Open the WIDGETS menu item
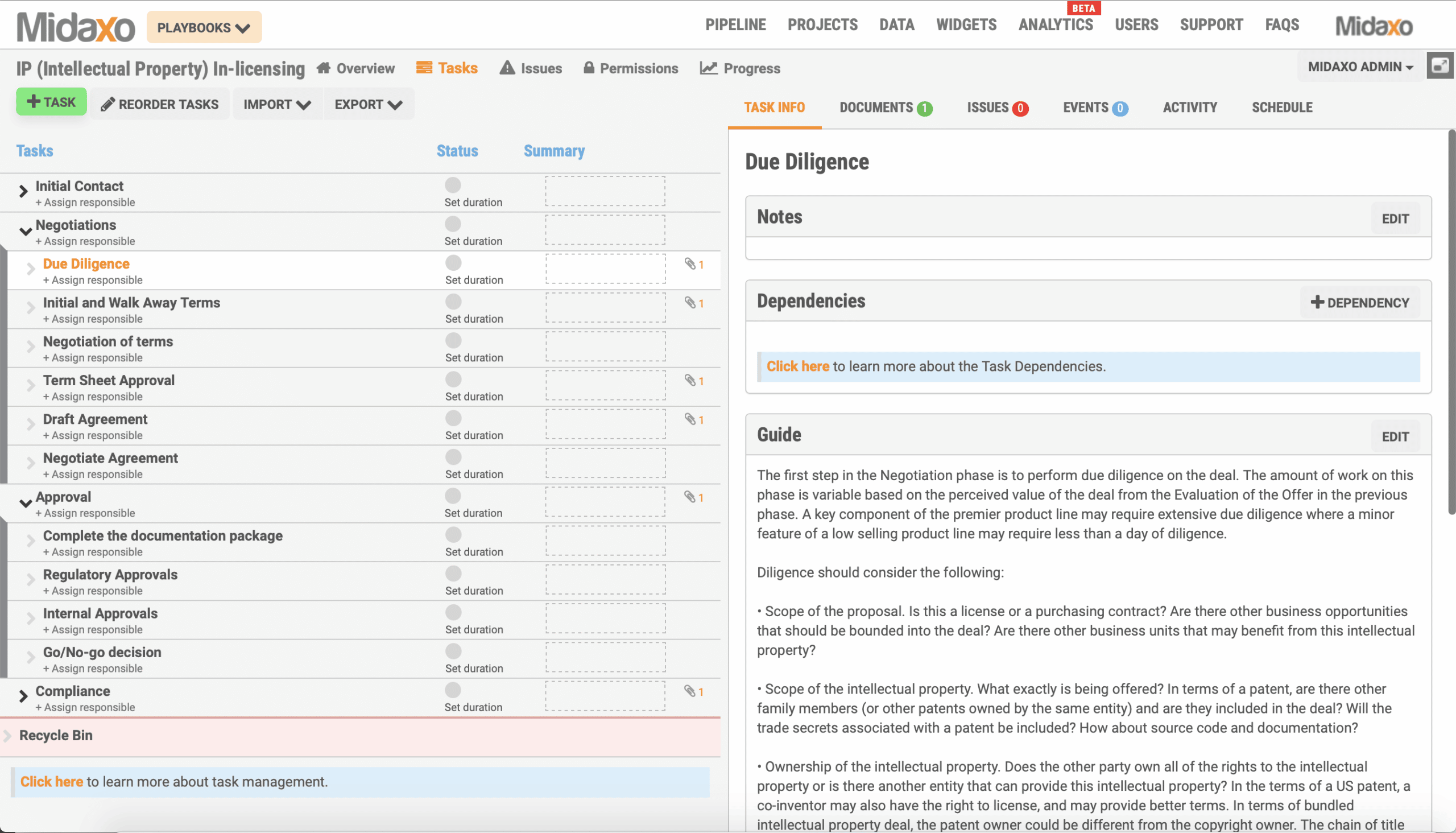Image resolution: width=1456 pixels, height=833 pixels. tap(966, 24)
